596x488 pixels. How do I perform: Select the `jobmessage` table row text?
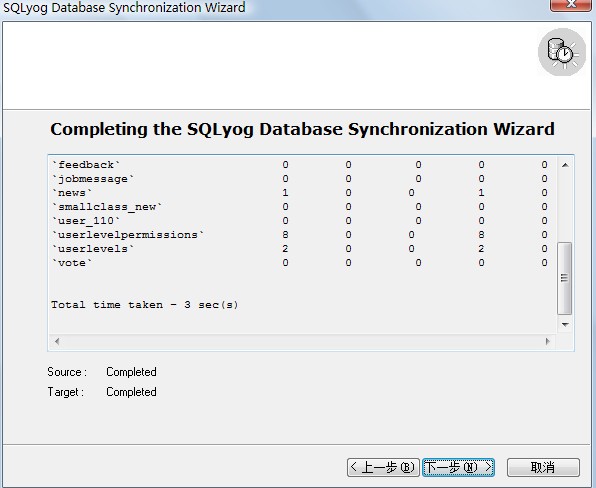(x=93, y=179)
